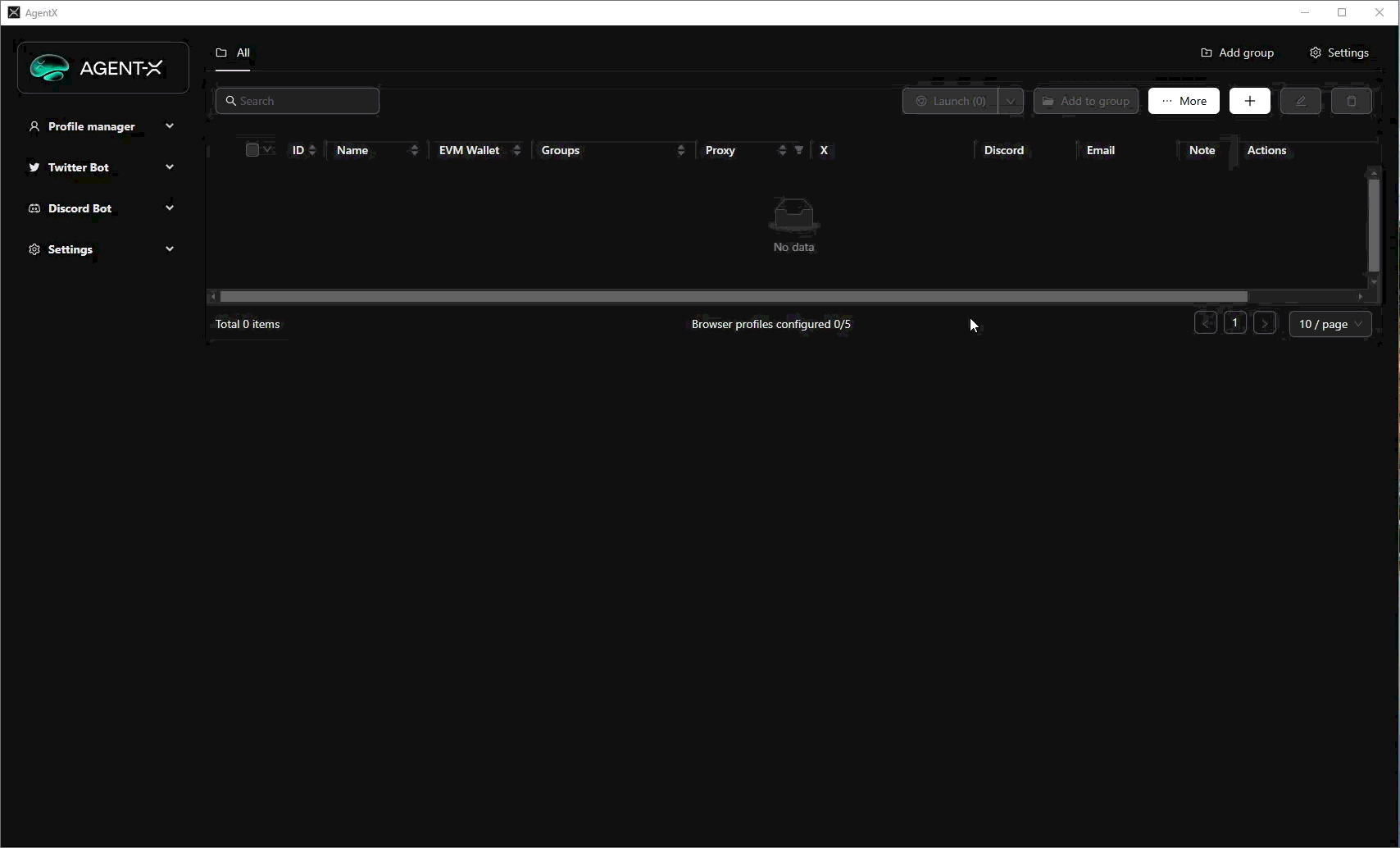Screen dimensions: 1400x848
Task: Click the pencil edit icon button
Action: point(1300,101)
